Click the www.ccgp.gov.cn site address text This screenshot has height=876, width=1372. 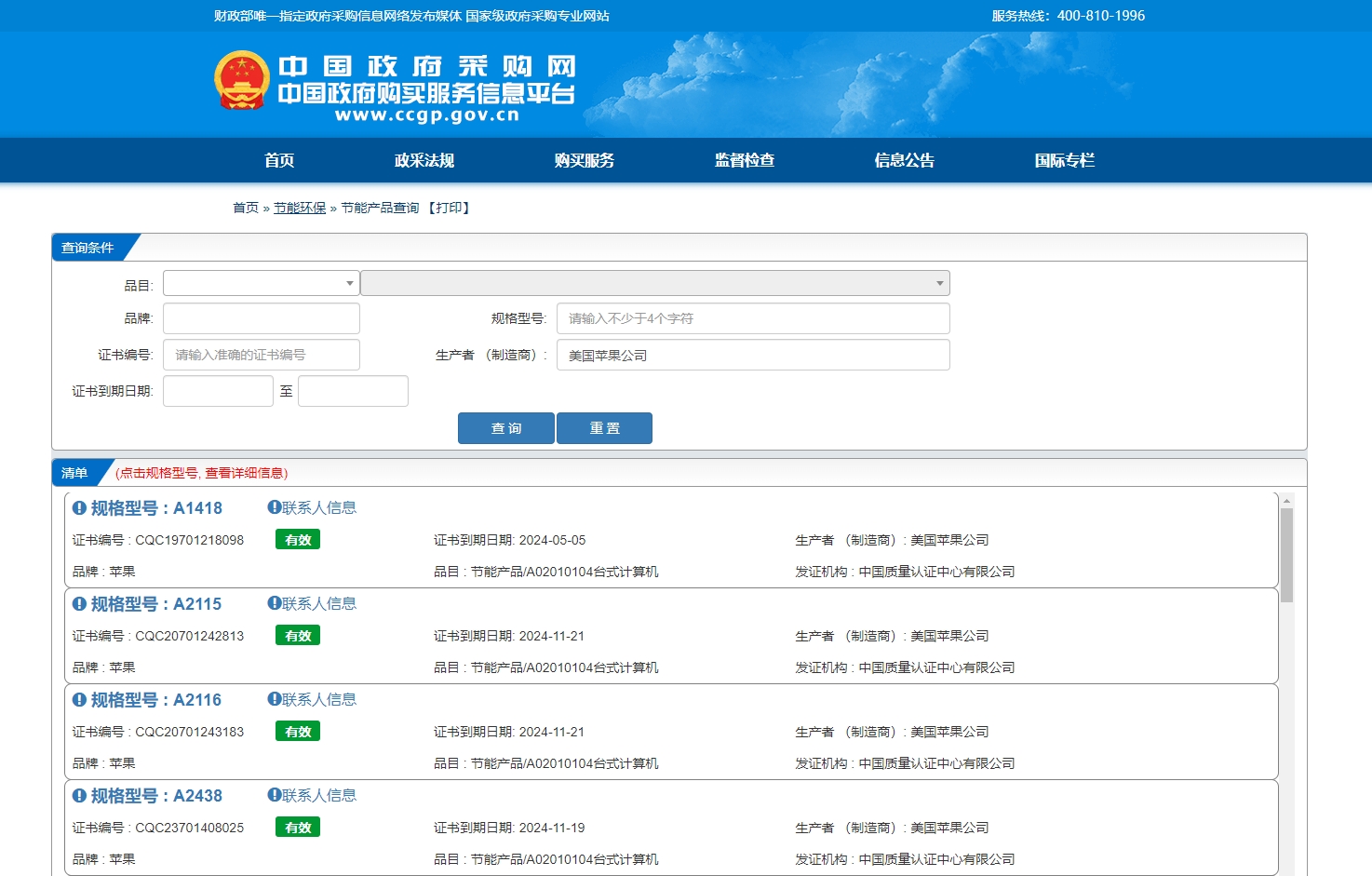(427, 115)
